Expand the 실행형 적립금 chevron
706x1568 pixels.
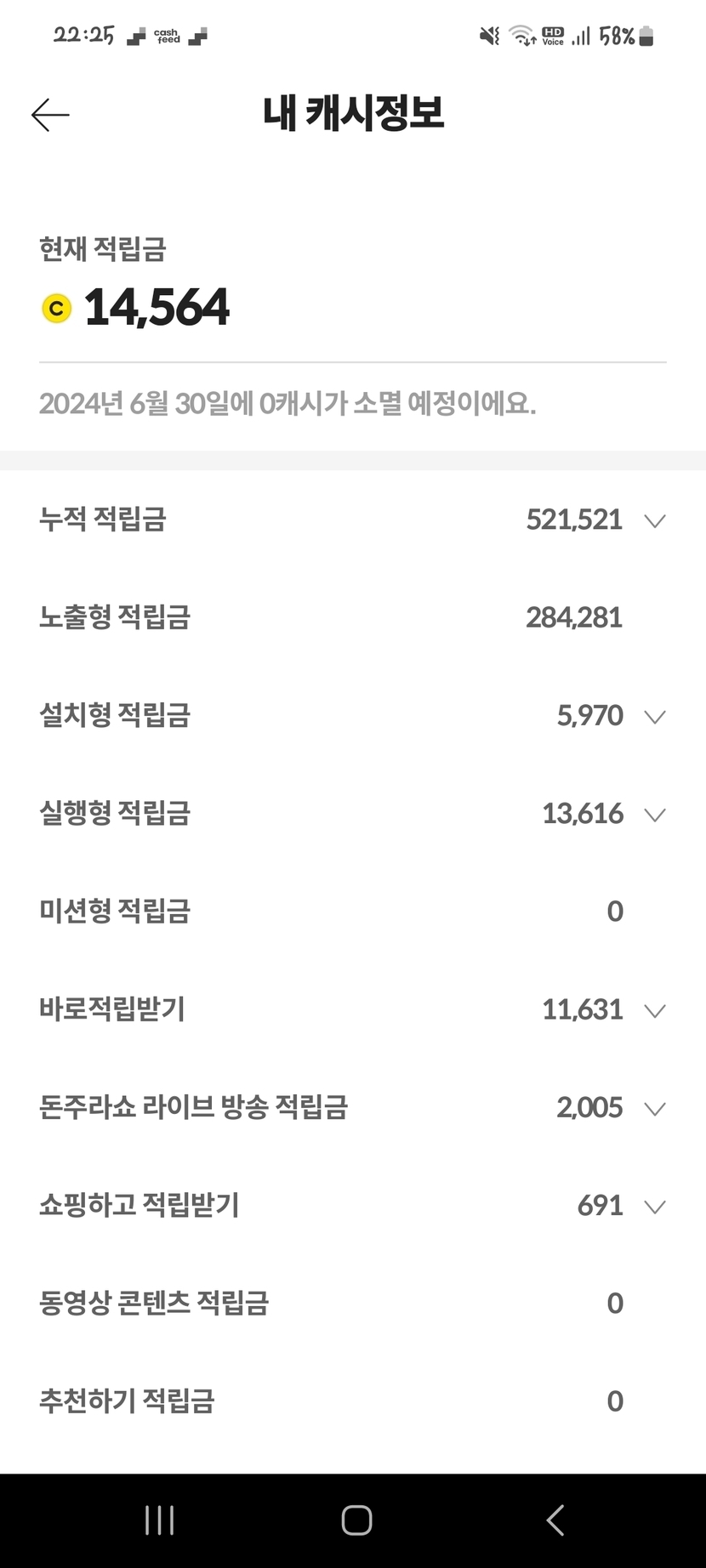[654, 815]
